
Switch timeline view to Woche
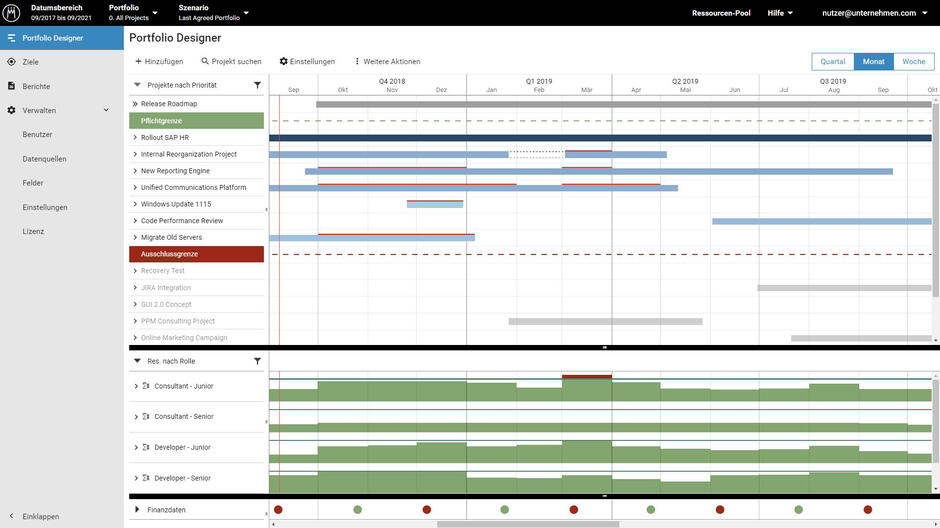[913, 61]
